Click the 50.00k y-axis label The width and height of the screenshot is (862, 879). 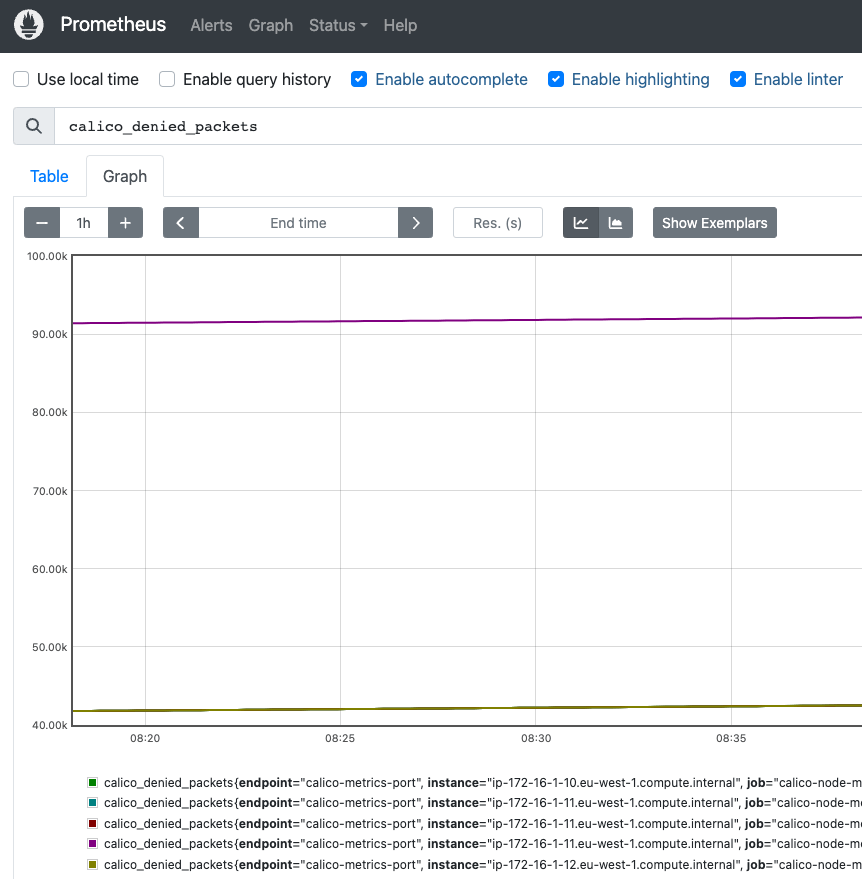click(x=49, y=647)
